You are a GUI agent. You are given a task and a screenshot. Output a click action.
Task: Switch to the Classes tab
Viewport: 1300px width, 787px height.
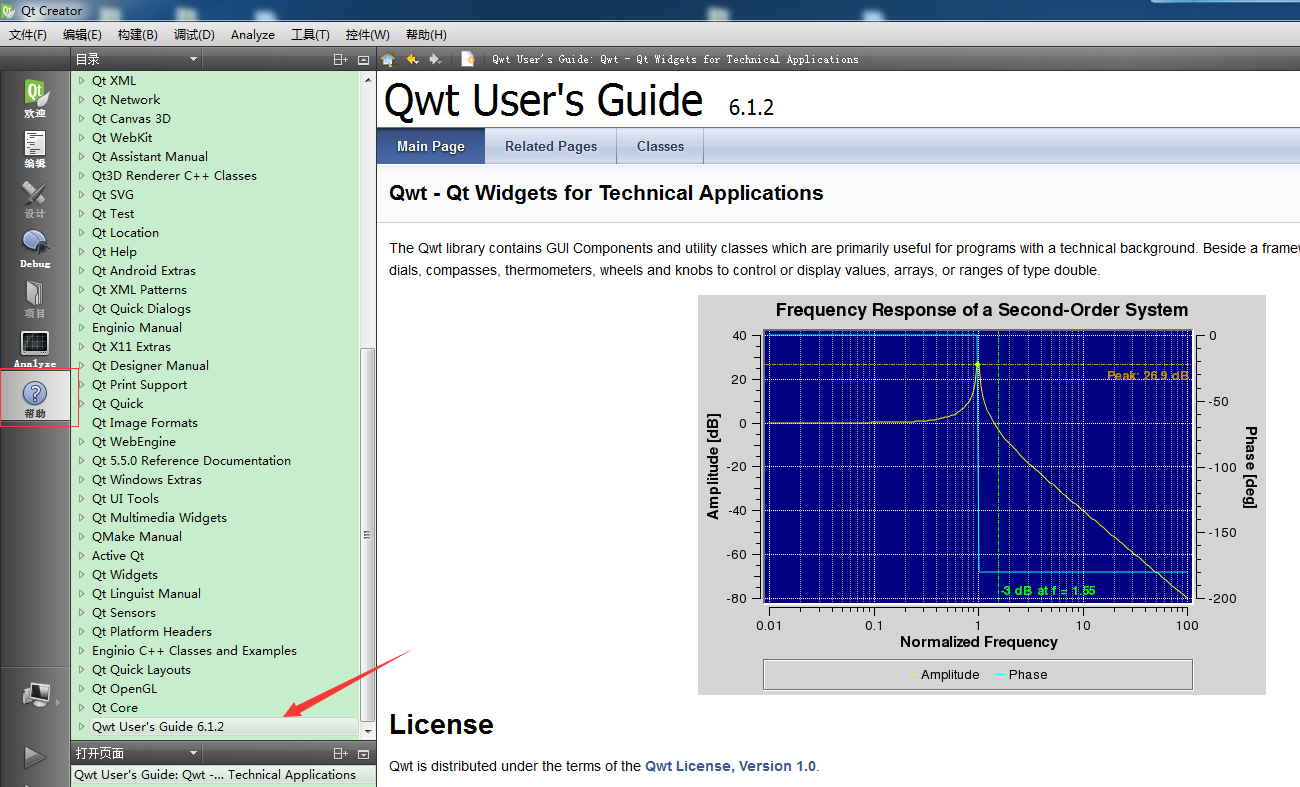(660, 146)
